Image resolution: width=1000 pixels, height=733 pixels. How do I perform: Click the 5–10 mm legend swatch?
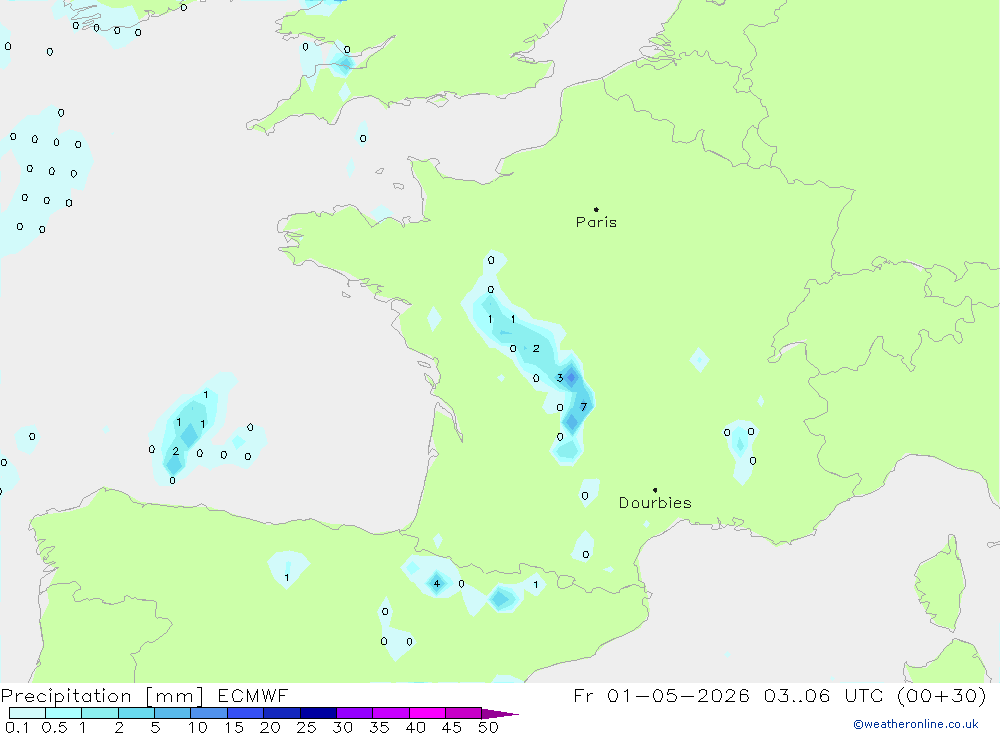(x=173, y=713)
